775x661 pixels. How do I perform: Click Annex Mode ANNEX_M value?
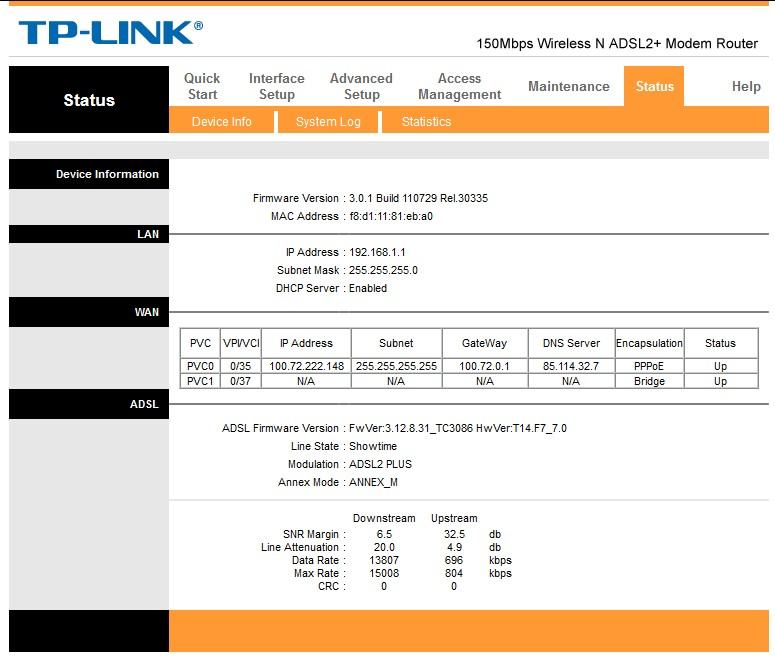(x=373, y=483)
